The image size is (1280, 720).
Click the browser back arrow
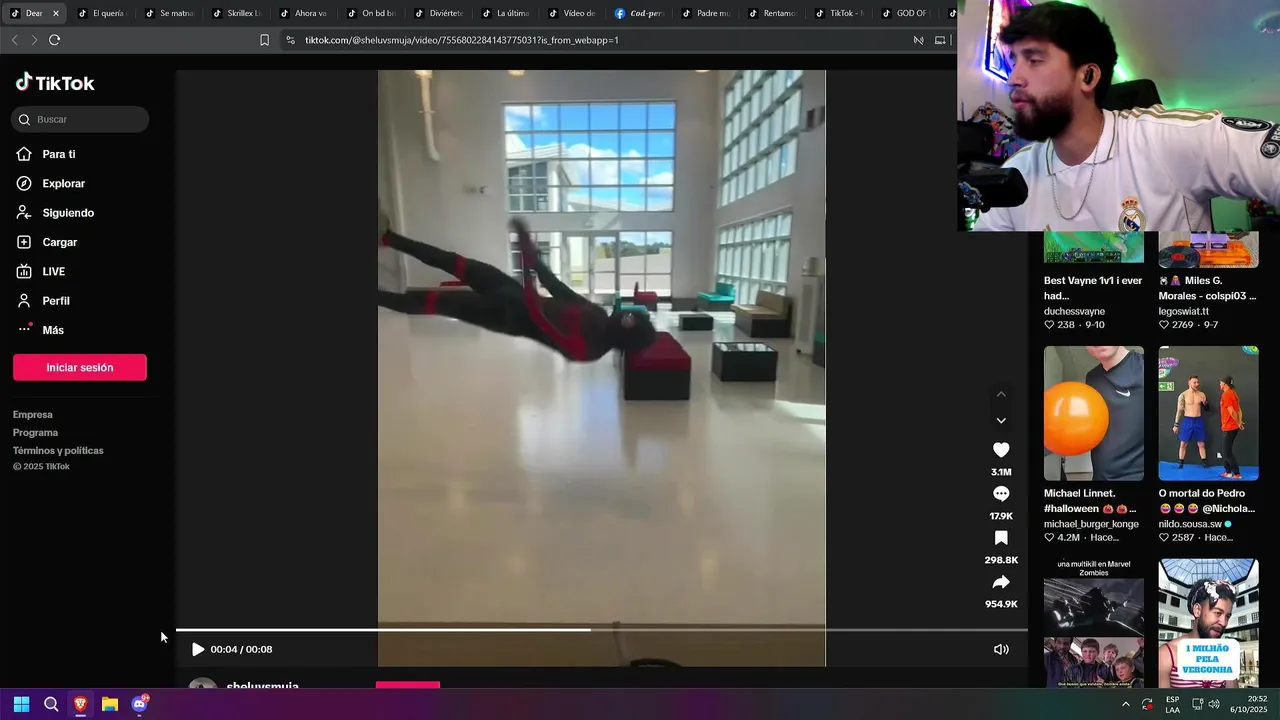tap(14, 40)
